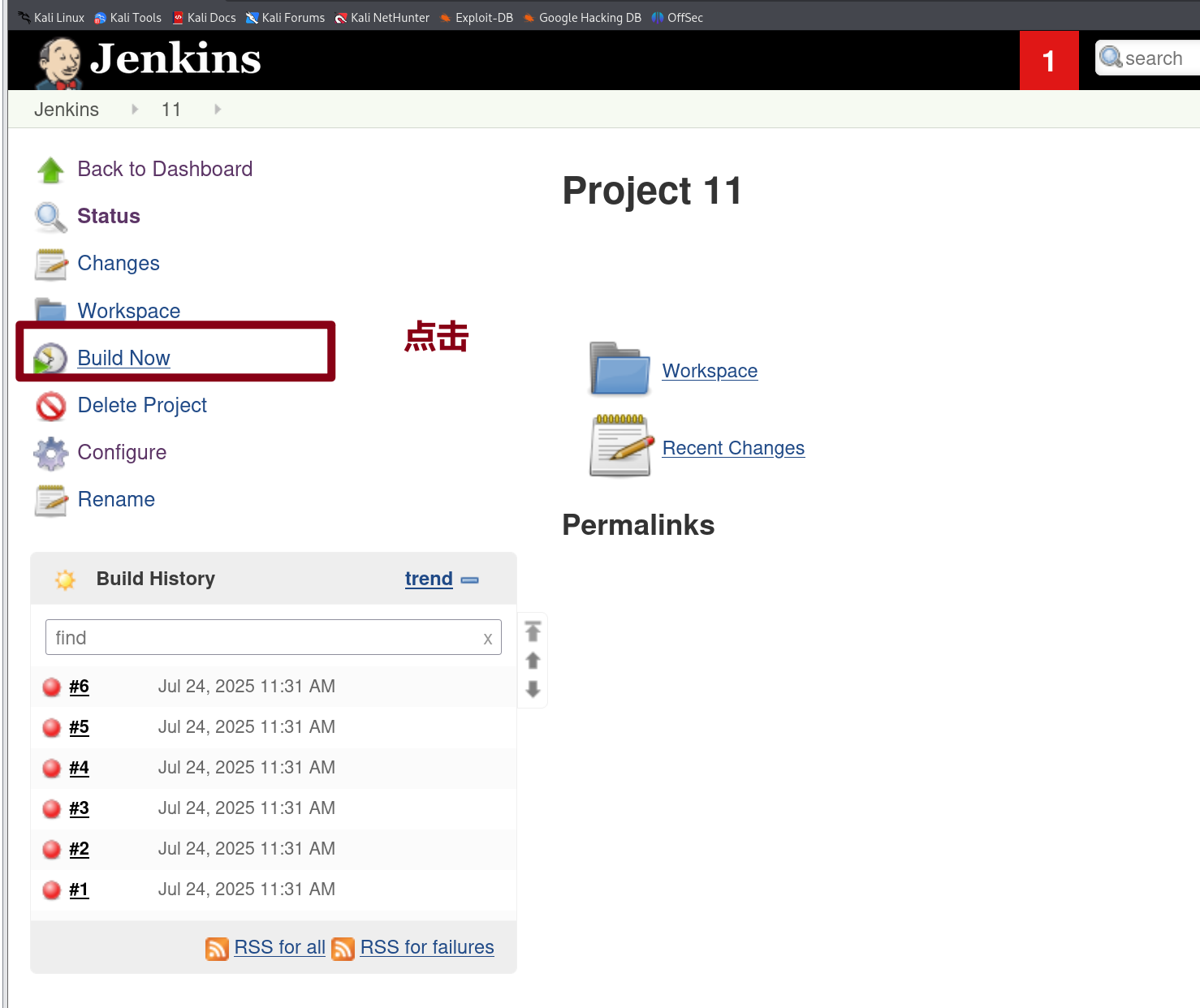Screen dimensions: 1200x1008
Task: Click the Recent Changes notepad icon
Action: click(x=621, y=446)
